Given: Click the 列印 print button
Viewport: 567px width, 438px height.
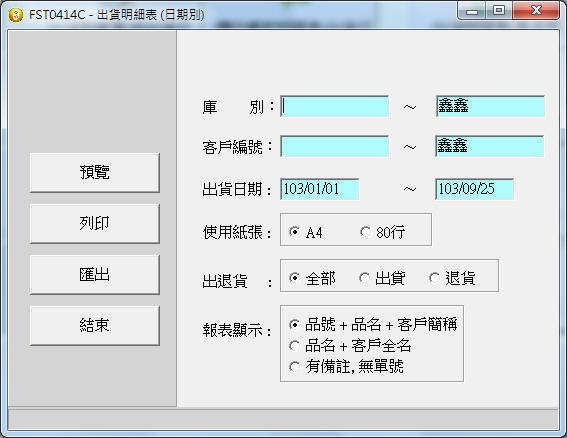Looking at the screenshot, I should [95, 223].
